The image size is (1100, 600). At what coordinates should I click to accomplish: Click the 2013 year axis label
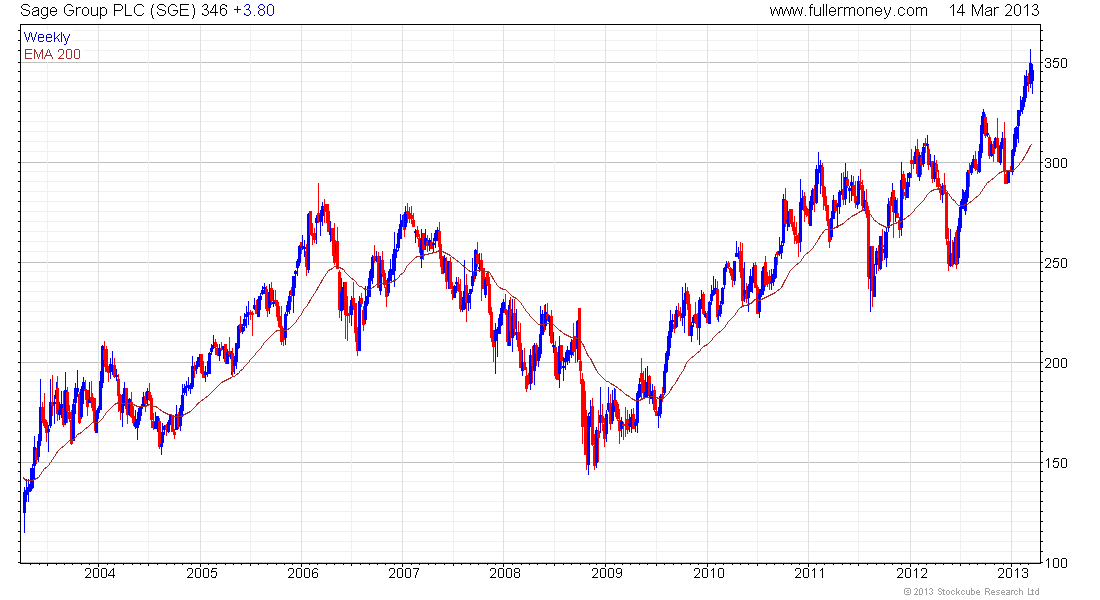click(1013, 573)
